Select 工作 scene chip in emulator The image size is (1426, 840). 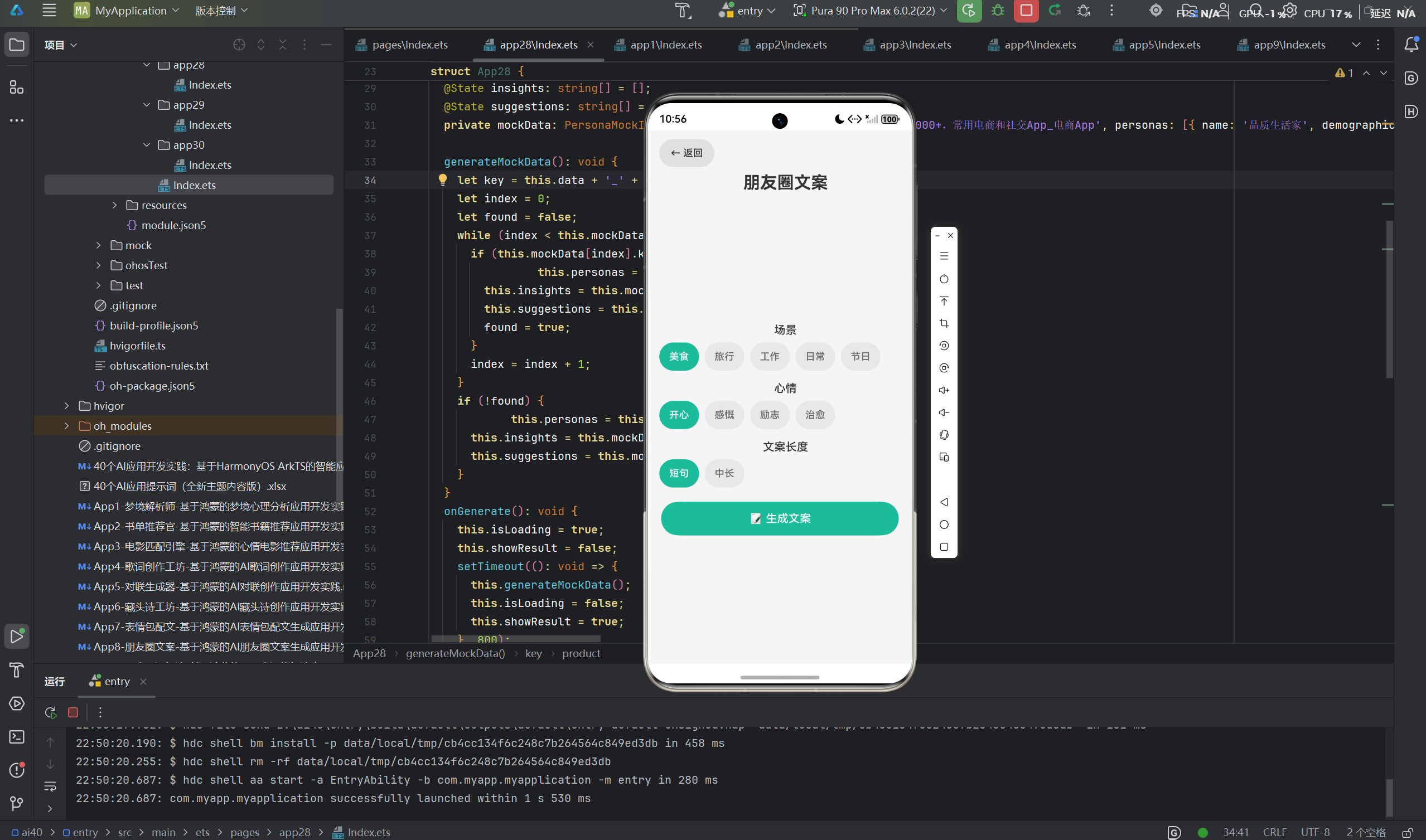click(769, 356)
